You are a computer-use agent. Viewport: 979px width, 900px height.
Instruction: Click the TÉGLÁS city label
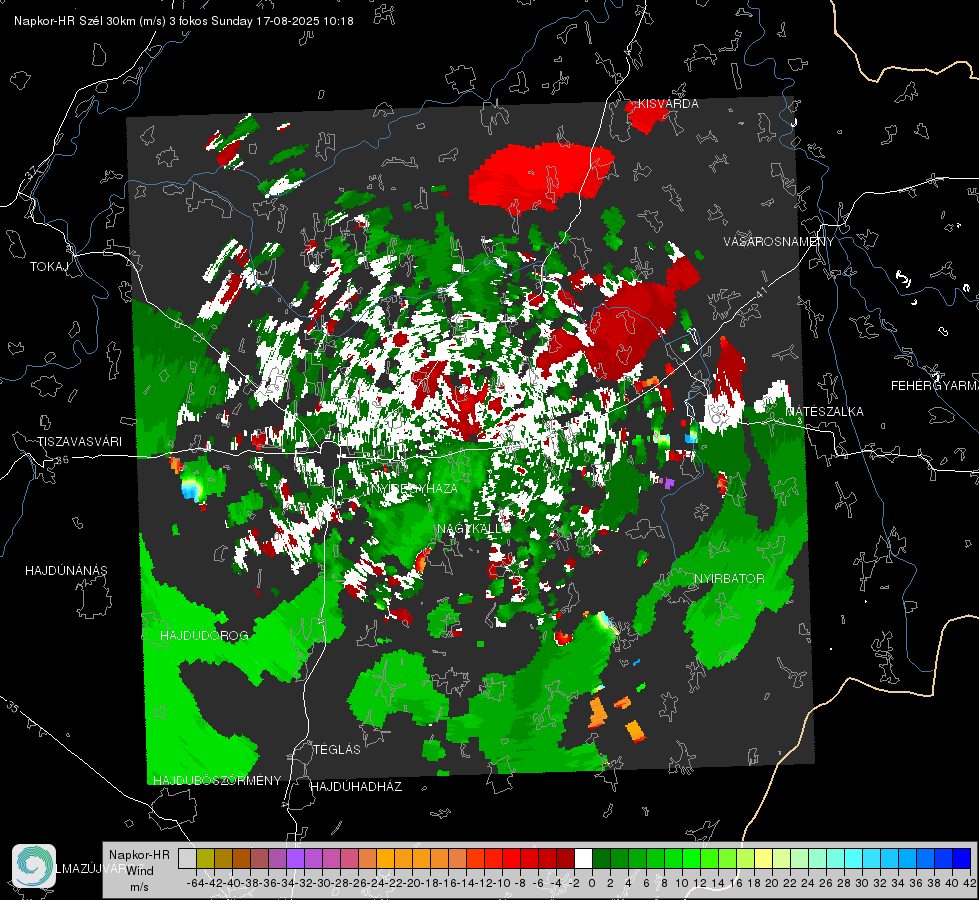pos(337,750)
